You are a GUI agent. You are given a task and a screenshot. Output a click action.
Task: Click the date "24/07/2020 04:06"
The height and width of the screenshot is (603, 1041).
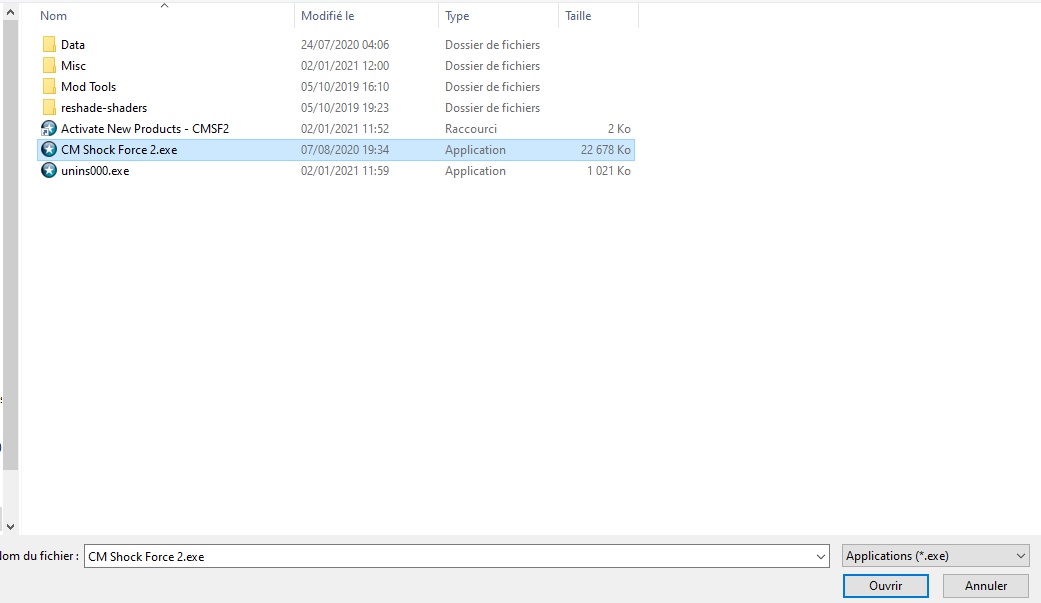(345, 44)
